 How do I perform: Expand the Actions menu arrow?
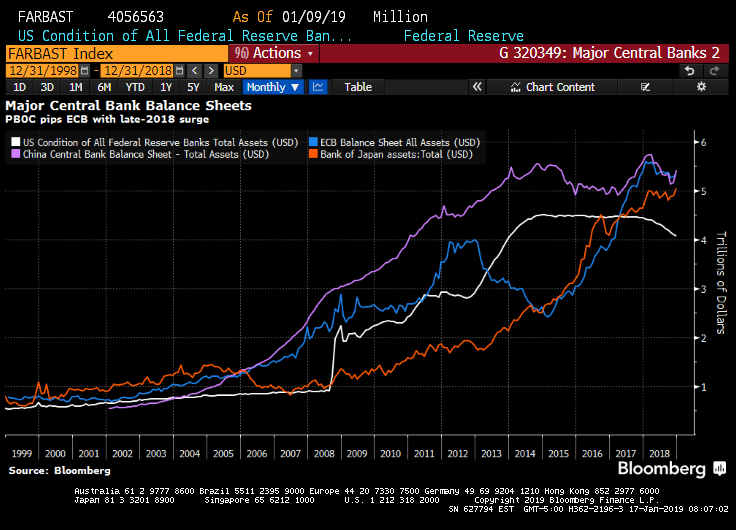point(310,54)
